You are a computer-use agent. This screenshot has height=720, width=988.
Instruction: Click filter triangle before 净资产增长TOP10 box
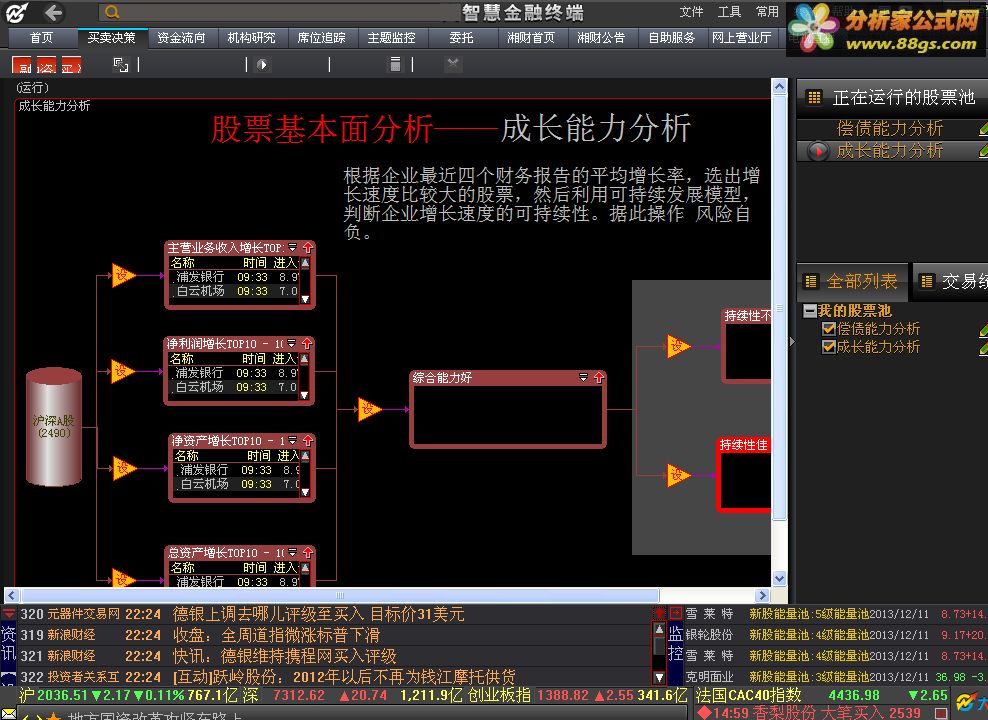click(x=124, y=468)
